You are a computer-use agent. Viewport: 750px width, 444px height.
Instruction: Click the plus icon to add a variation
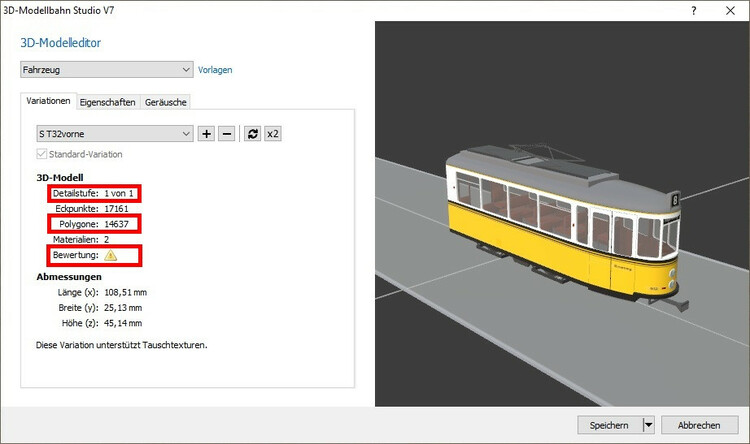(206, 134)
